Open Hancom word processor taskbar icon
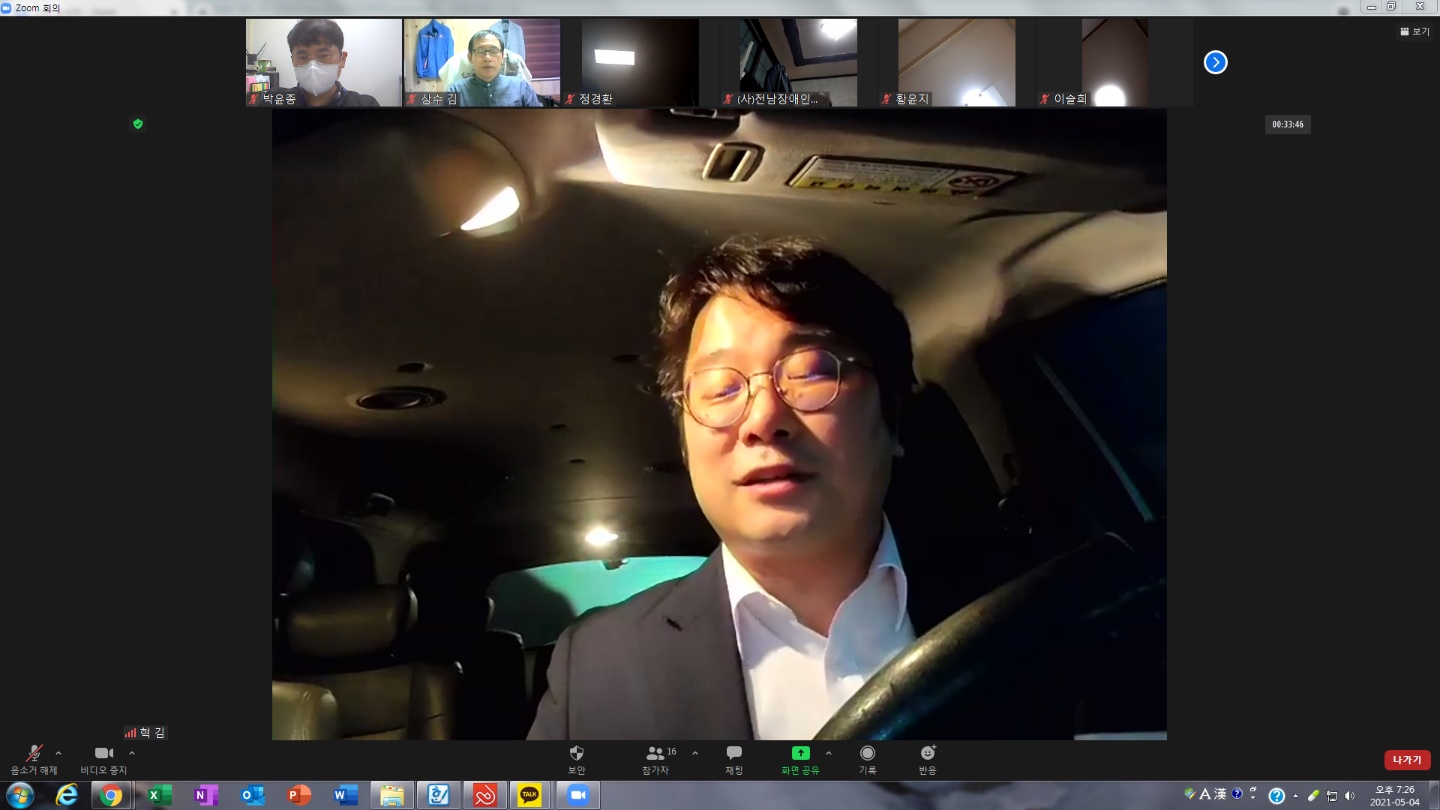The height and width of the screenshot is (810, 1440). 438,796
